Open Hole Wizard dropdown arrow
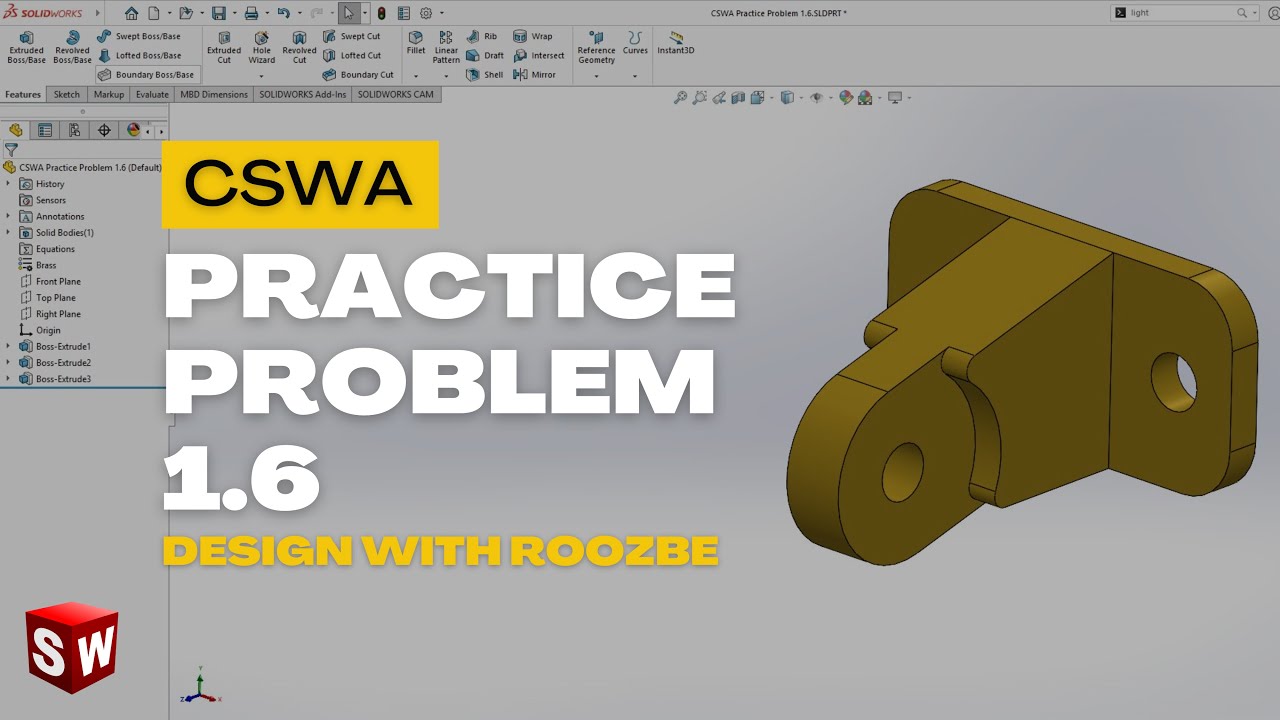 point(261,76)
